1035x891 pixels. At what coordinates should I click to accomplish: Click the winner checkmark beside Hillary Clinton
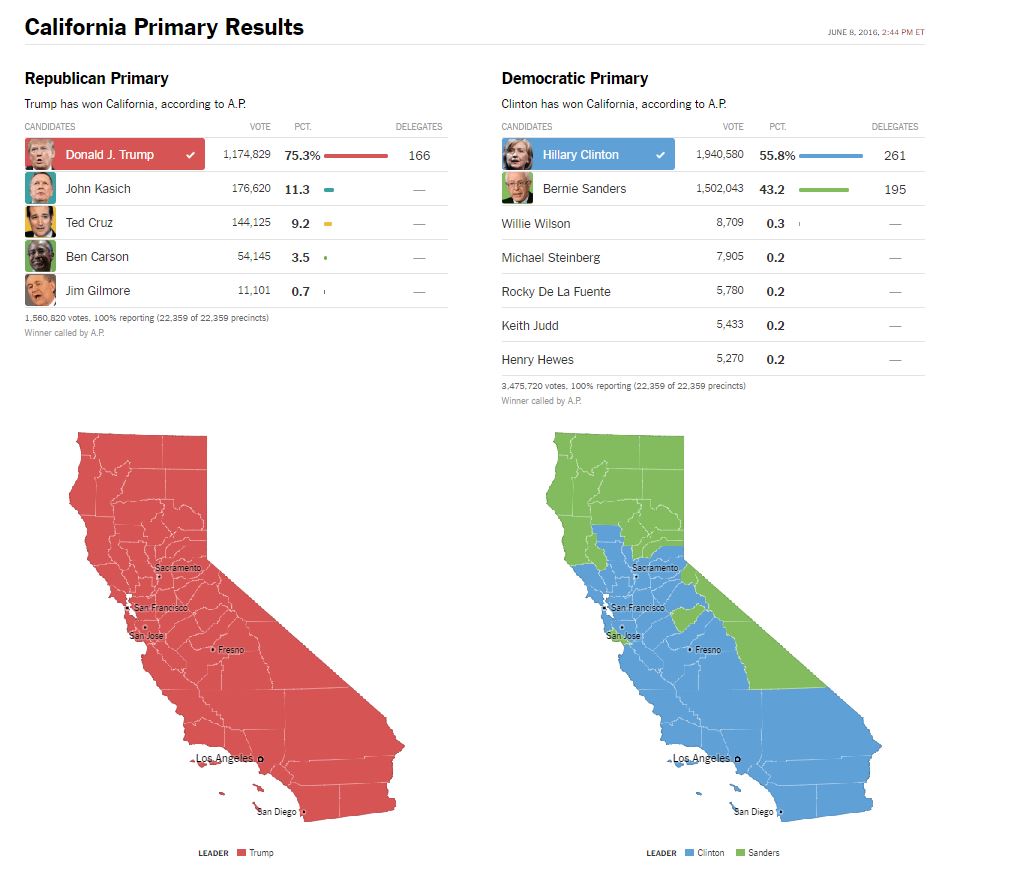point(660,155)
